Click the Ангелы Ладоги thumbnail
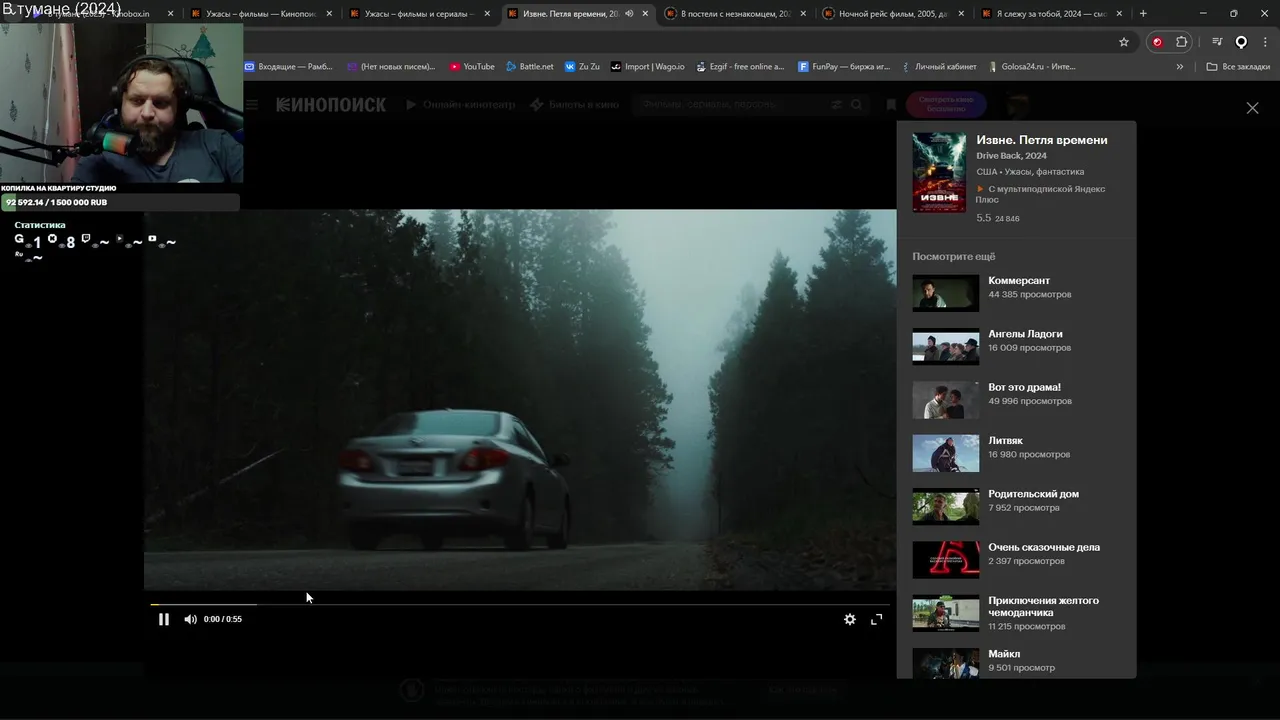The width and height of the screenshot is (1280, 720). 946,346
